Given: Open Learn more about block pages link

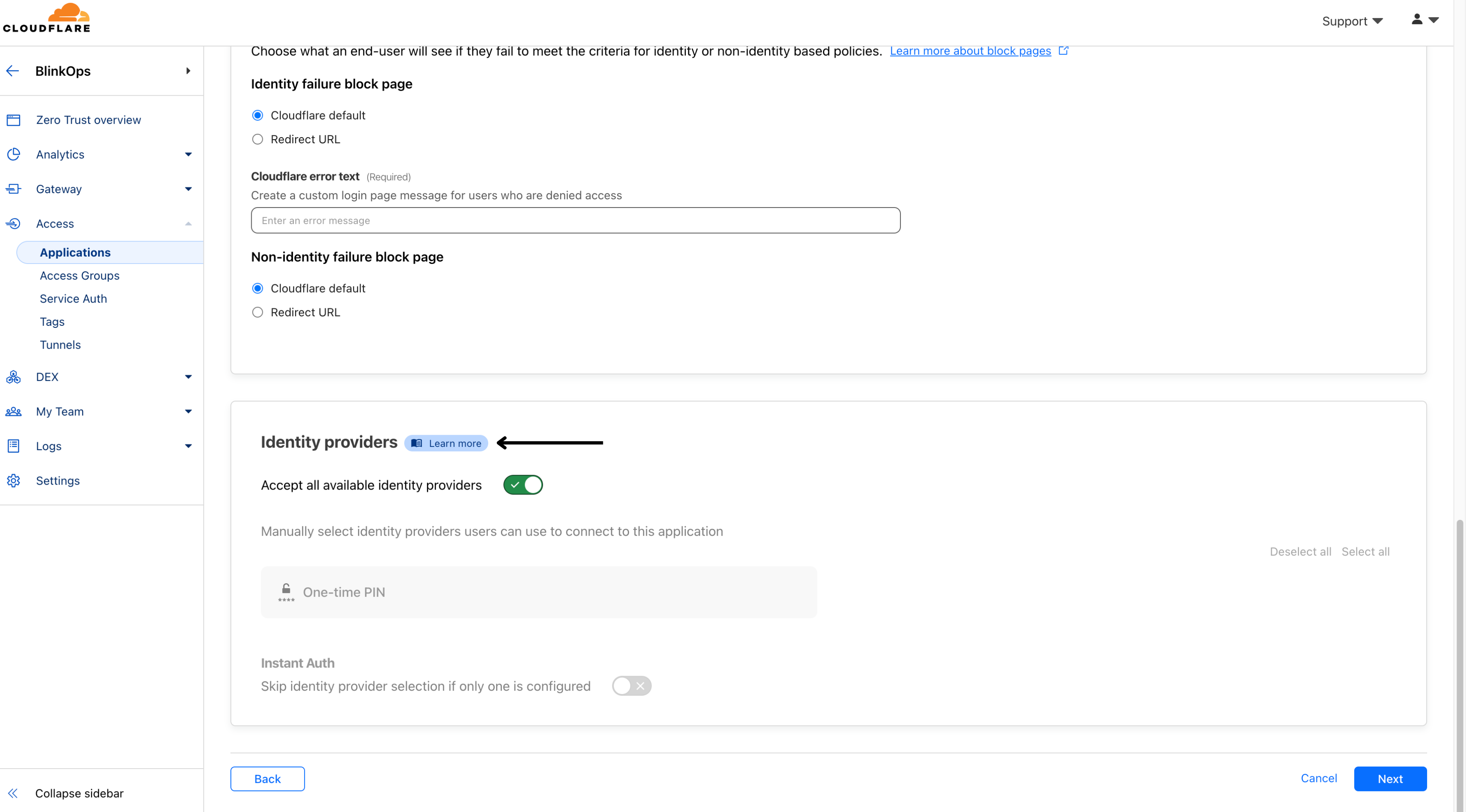Looking at the screenshot, I should point(970,51).
